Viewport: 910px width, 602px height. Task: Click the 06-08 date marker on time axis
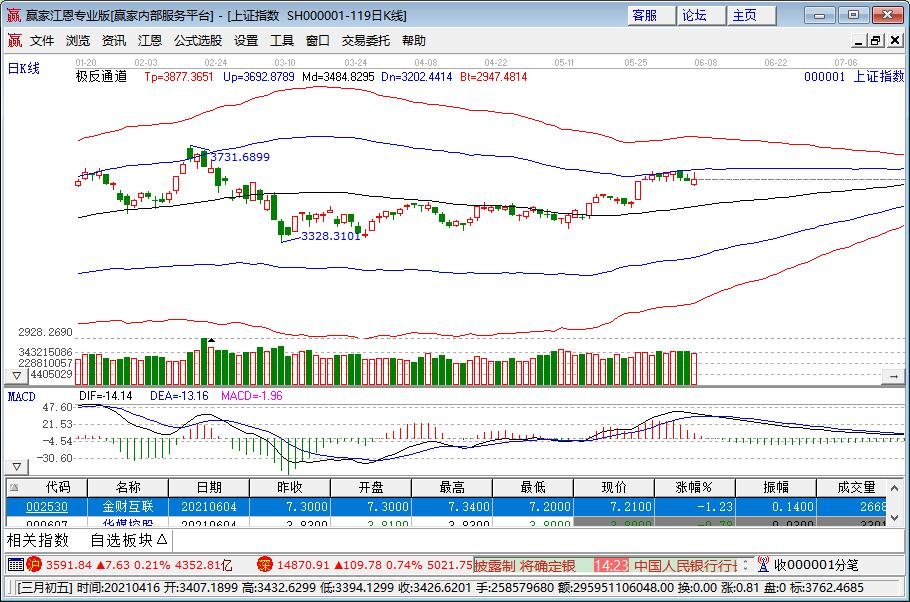[706, 63]
